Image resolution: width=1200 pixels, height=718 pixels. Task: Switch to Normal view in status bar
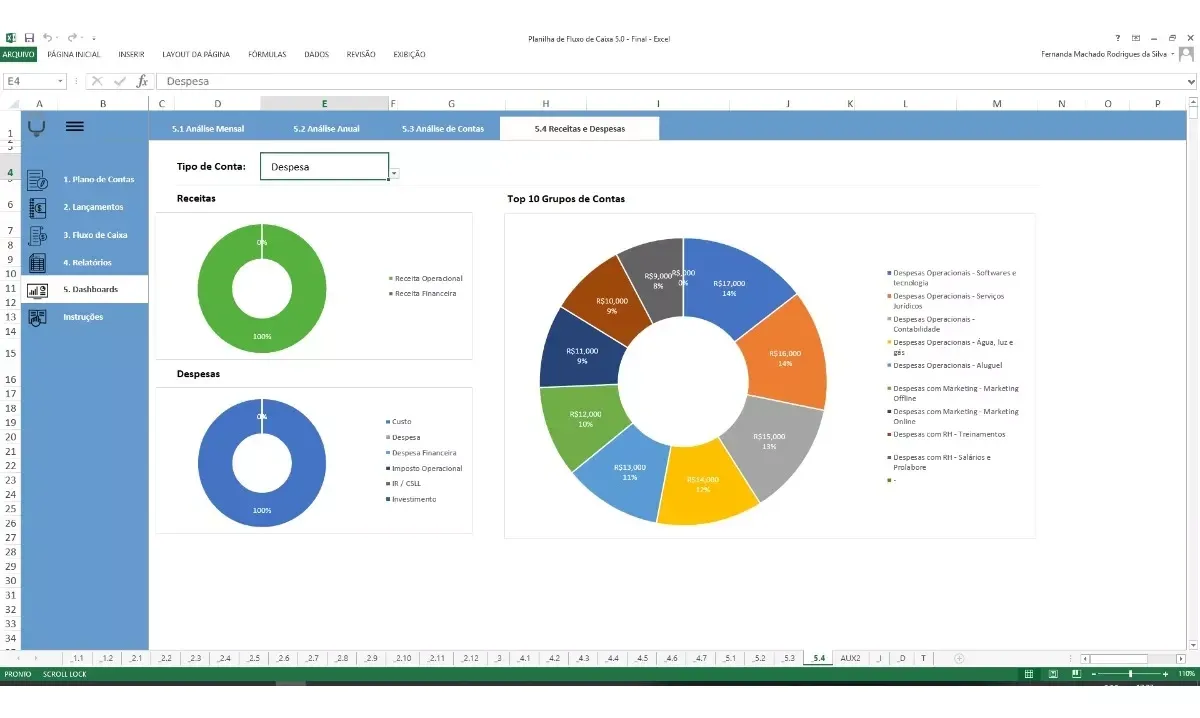(x=1029, y=675)
